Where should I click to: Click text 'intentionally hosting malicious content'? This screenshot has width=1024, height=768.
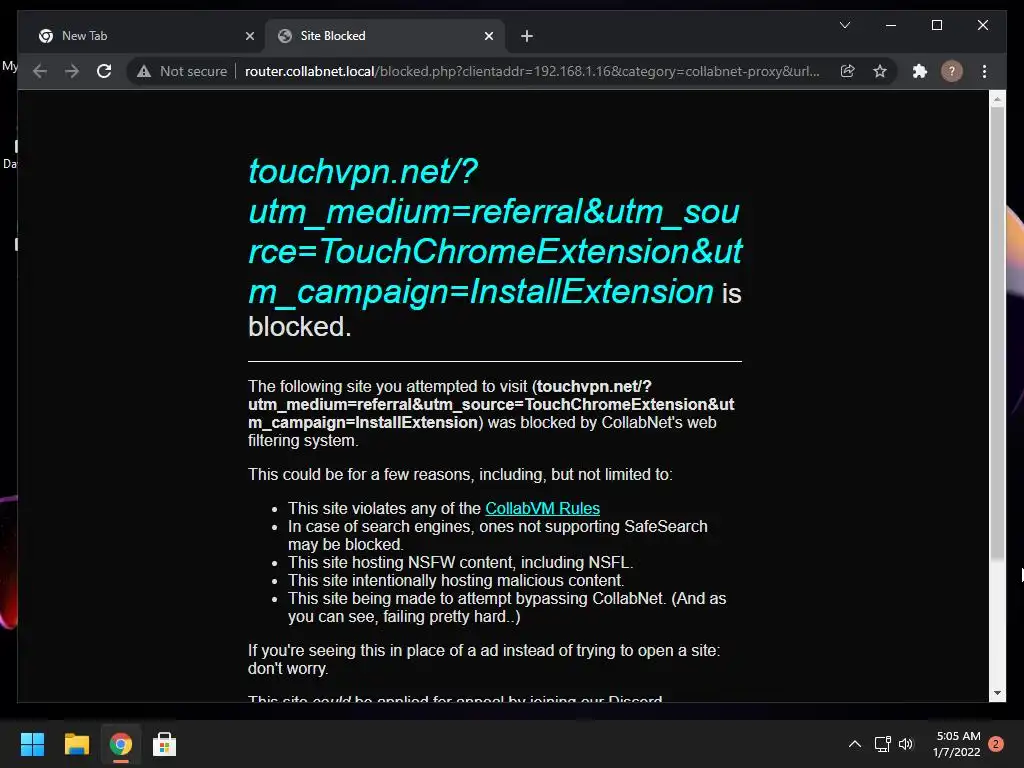point(486,581)
